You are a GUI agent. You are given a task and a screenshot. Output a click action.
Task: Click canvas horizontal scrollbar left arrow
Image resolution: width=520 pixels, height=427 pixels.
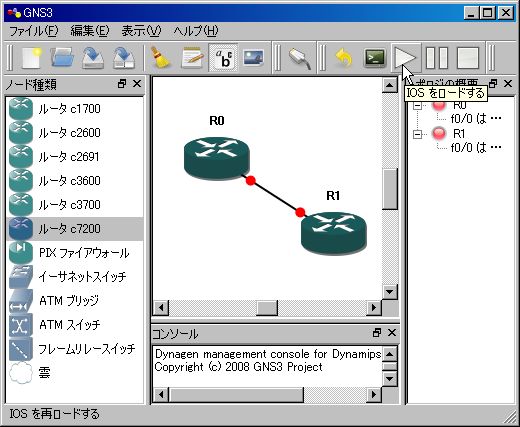[x=161, y=307]
